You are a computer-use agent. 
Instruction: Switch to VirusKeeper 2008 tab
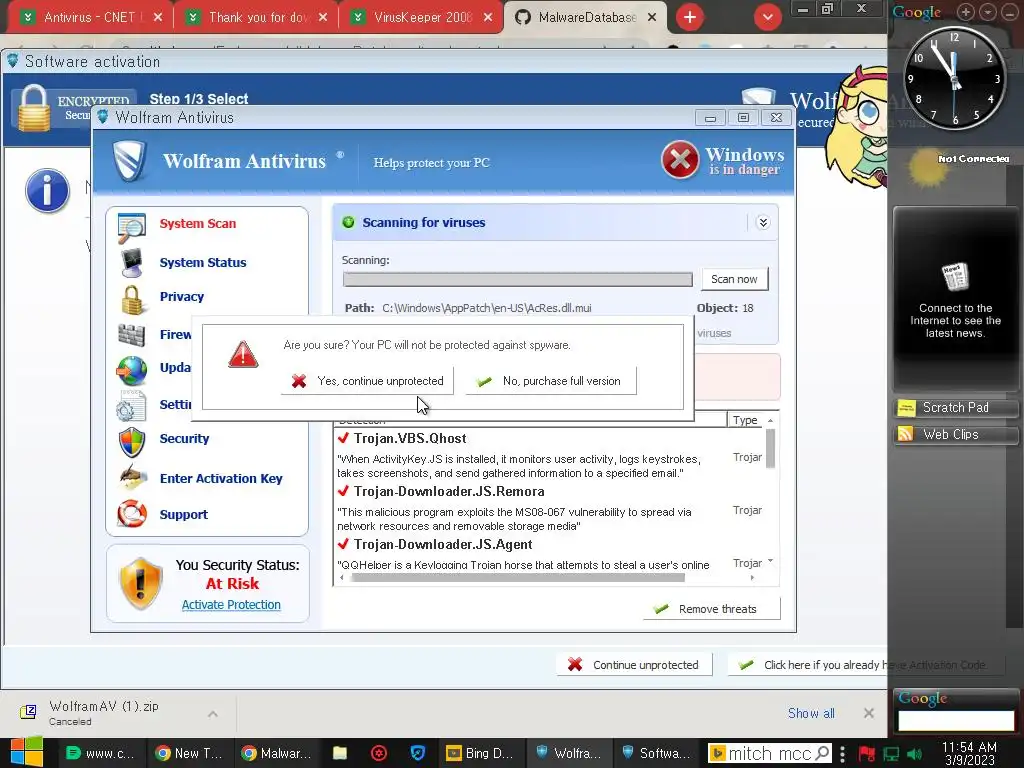[422, 18]
